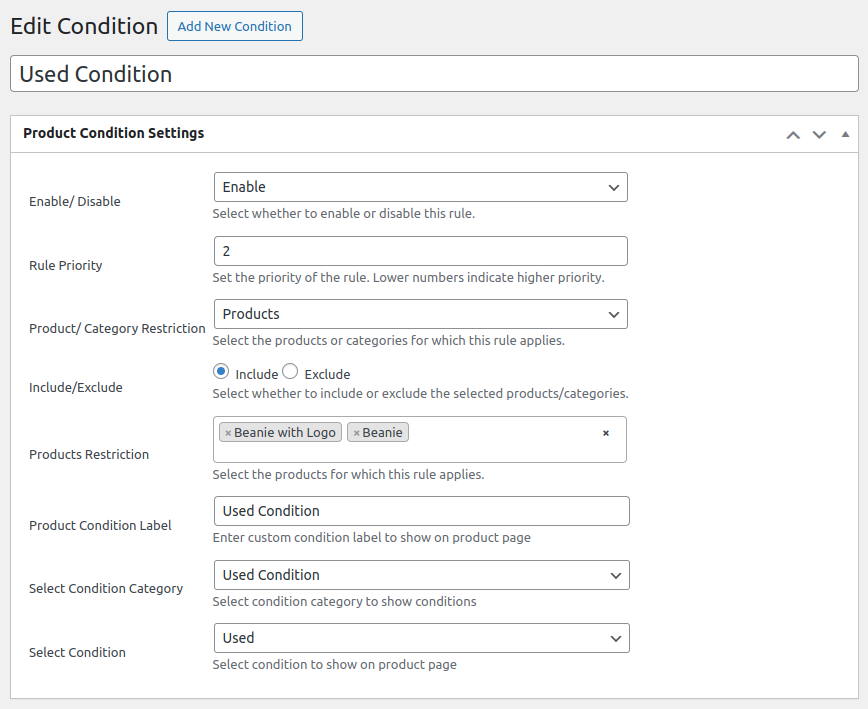Select the Include radio button

(x=221, y=371)
